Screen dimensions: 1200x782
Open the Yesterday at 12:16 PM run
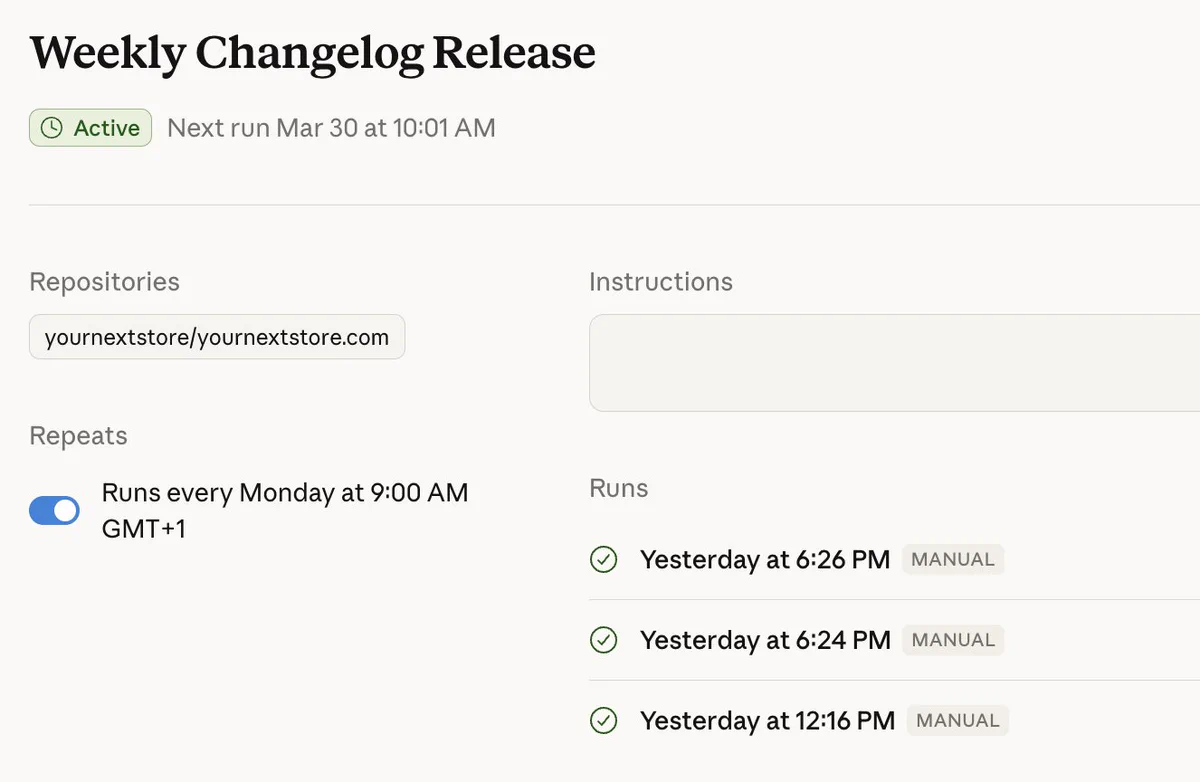[x=895, y=721]
